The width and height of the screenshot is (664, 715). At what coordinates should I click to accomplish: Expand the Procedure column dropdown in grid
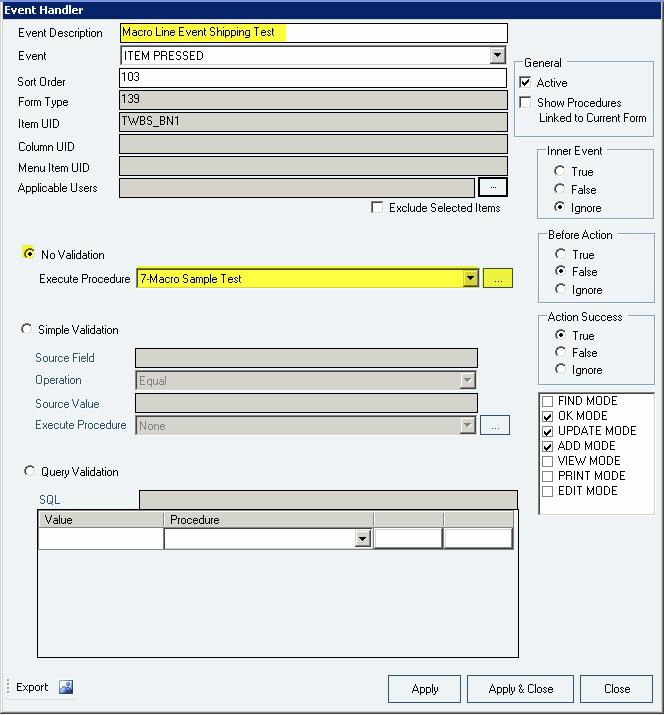pos(363,539)
